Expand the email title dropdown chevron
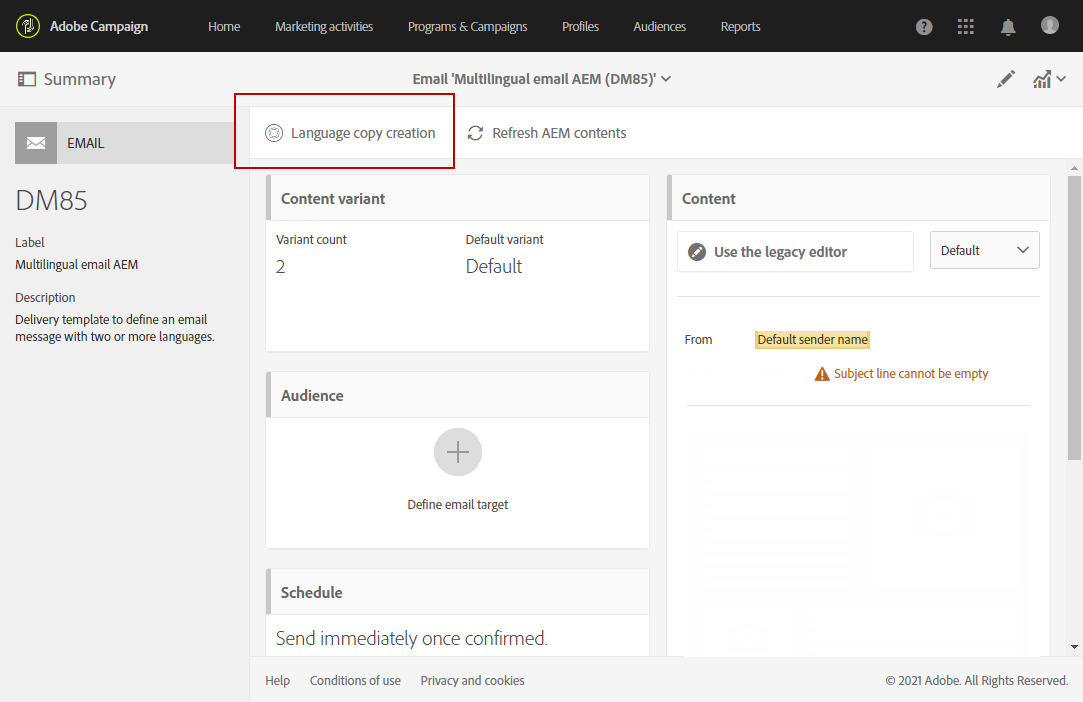 click(x=667, y=79)
